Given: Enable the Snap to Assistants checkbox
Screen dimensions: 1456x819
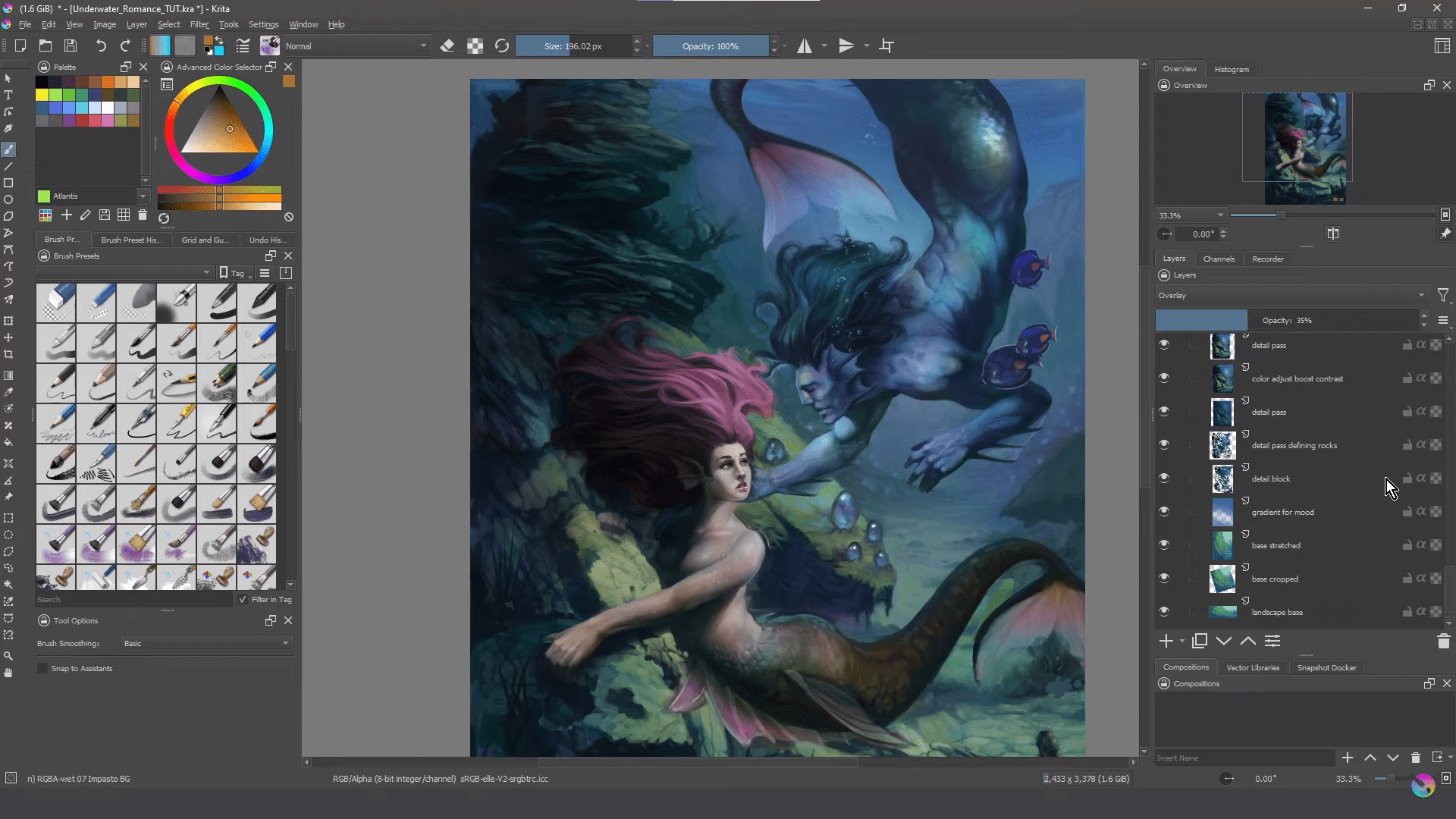Looking at the screenshot, I should (x=42, y=668).
